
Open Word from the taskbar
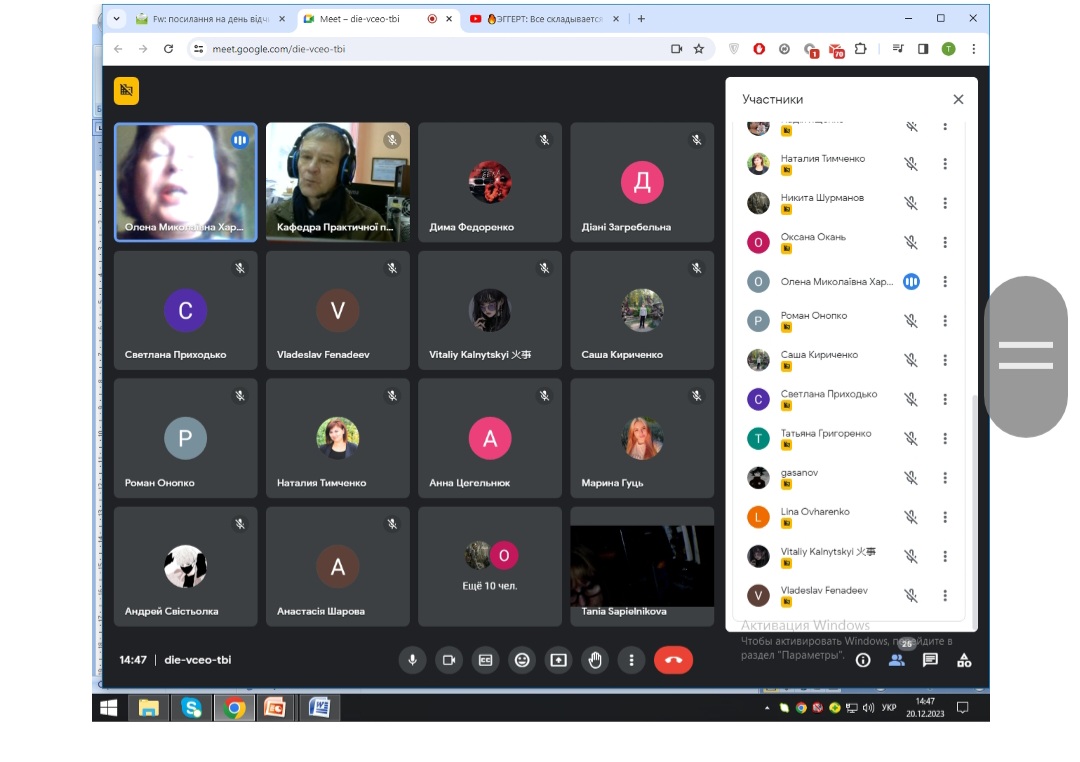tap(319, 708)
